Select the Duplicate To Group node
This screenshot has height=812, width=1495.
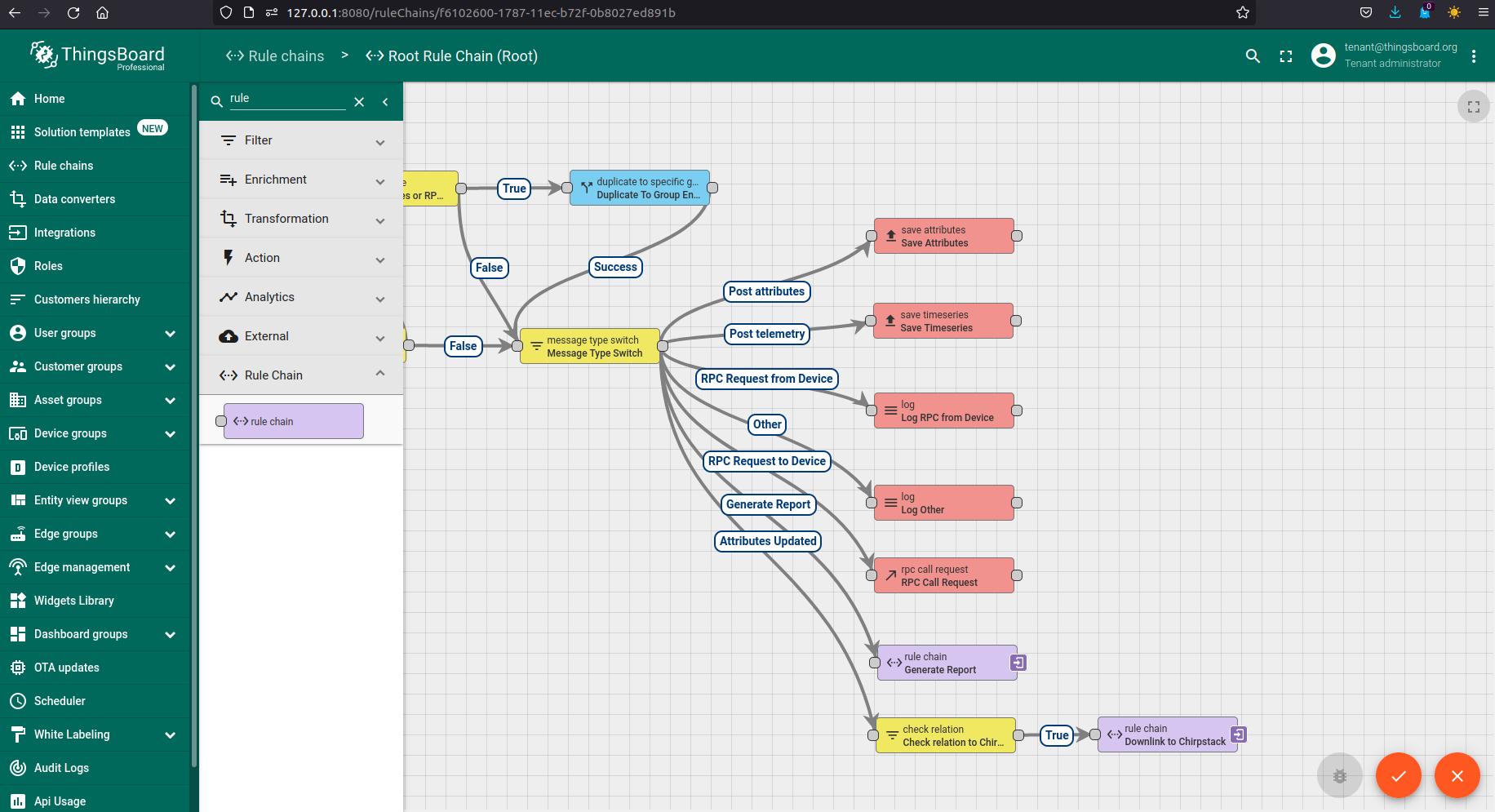[640, 188]
